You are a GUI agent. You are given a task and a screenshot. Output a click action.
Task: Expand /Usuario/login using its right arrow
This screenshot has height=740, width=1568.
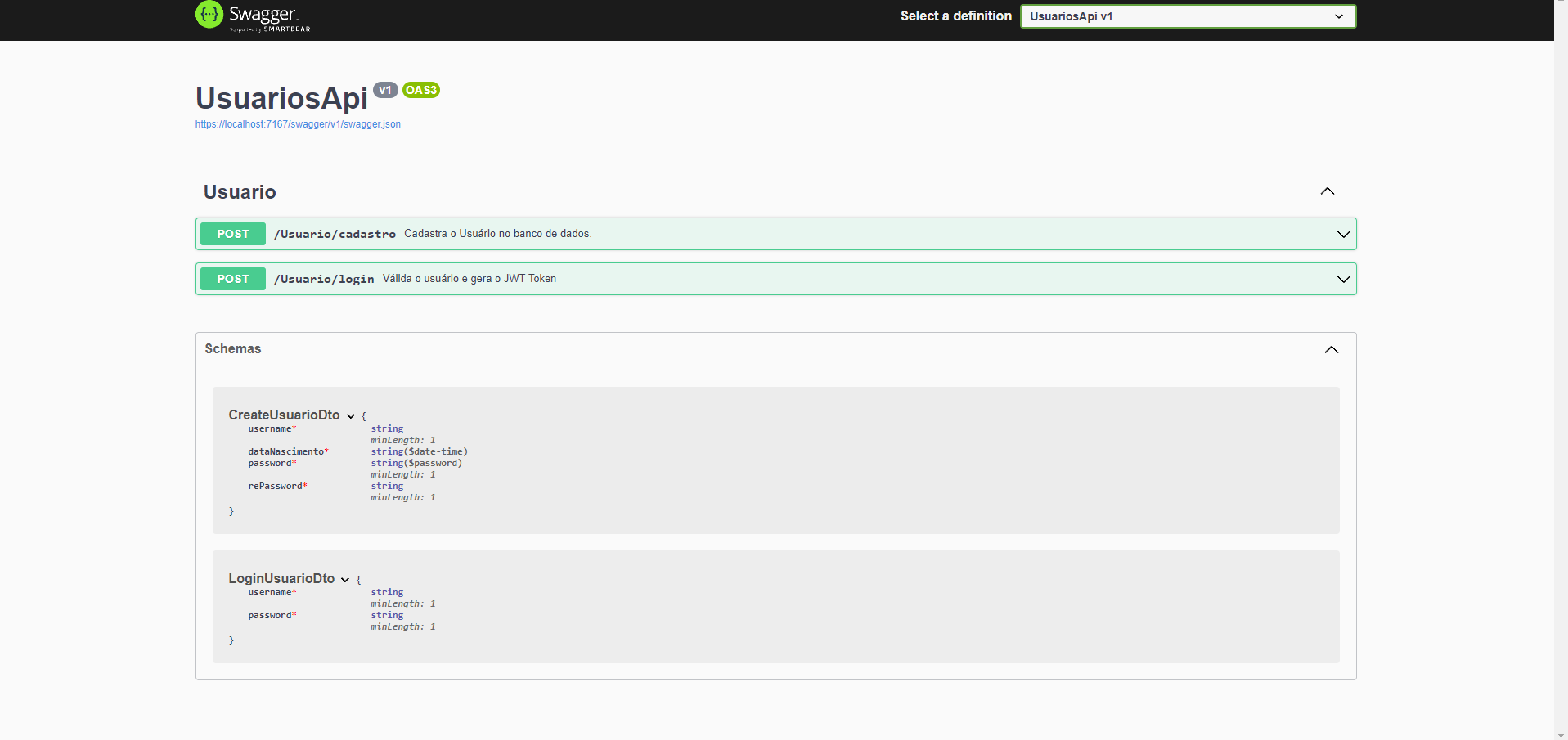point(1342,279)
